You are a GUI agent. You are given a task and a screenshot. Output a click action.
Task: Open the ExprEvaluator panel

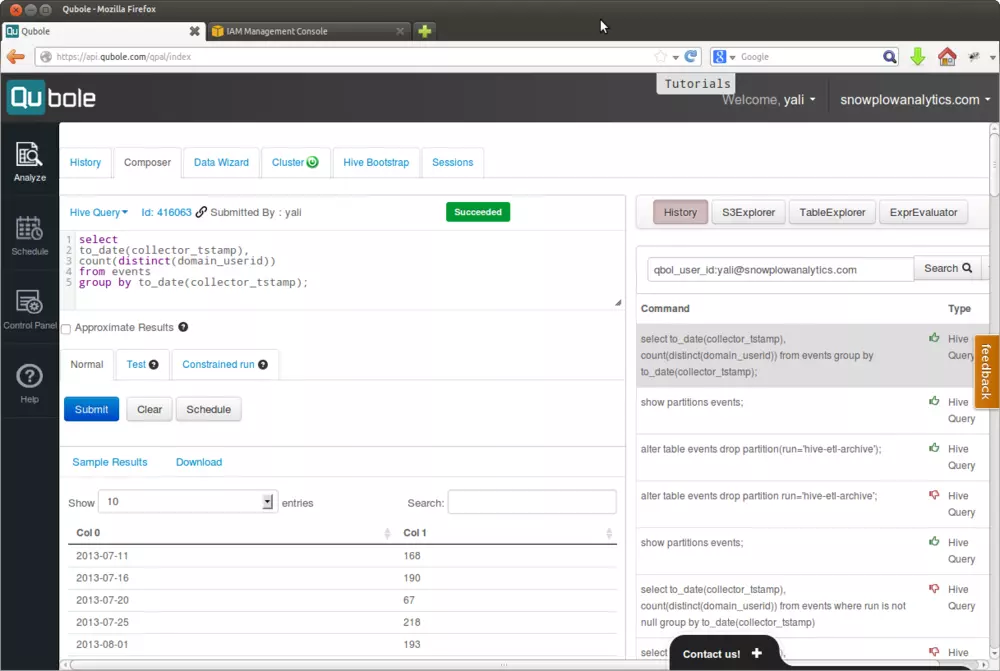(923, 212)
